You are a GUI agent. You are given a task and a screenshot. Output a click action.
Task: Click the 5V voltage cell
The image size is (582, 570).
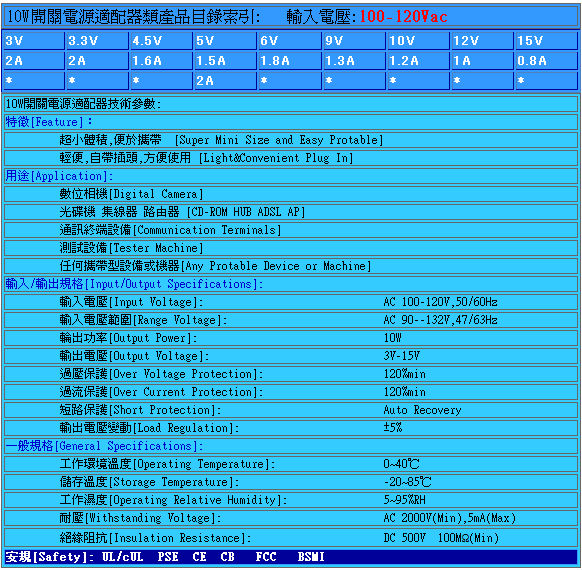226,41
